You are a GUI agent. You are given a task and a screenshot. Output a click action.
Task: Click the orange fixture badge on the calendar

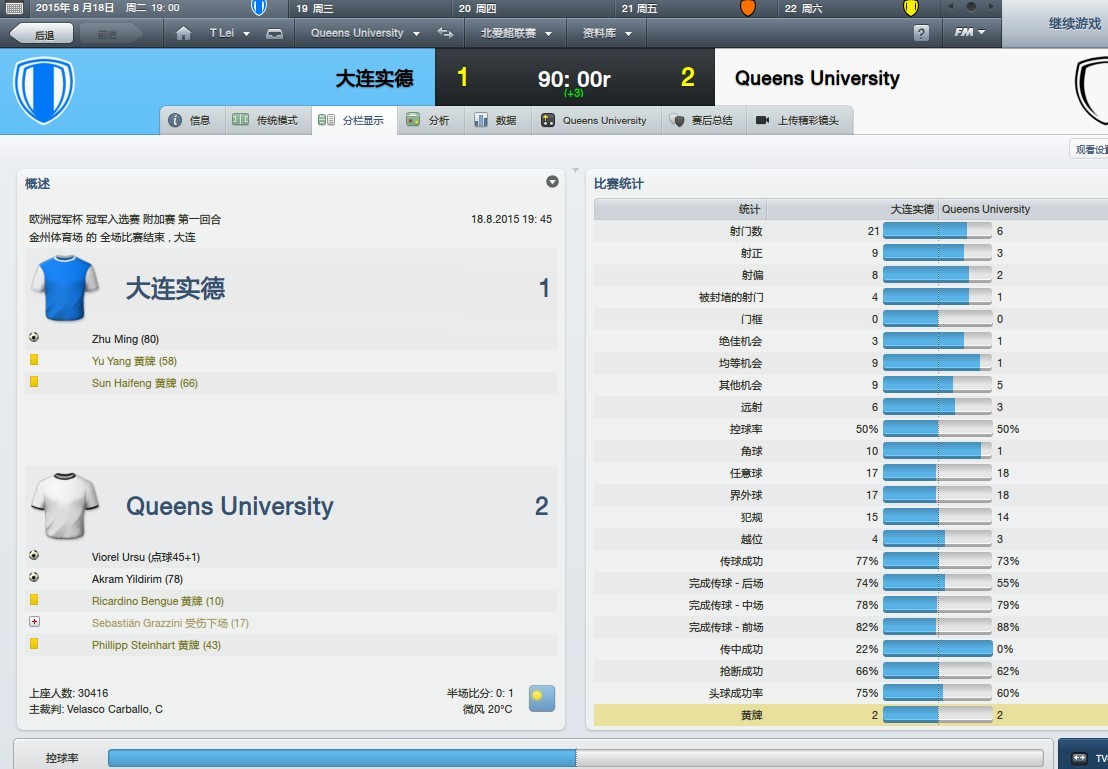[x=747, y=8]
